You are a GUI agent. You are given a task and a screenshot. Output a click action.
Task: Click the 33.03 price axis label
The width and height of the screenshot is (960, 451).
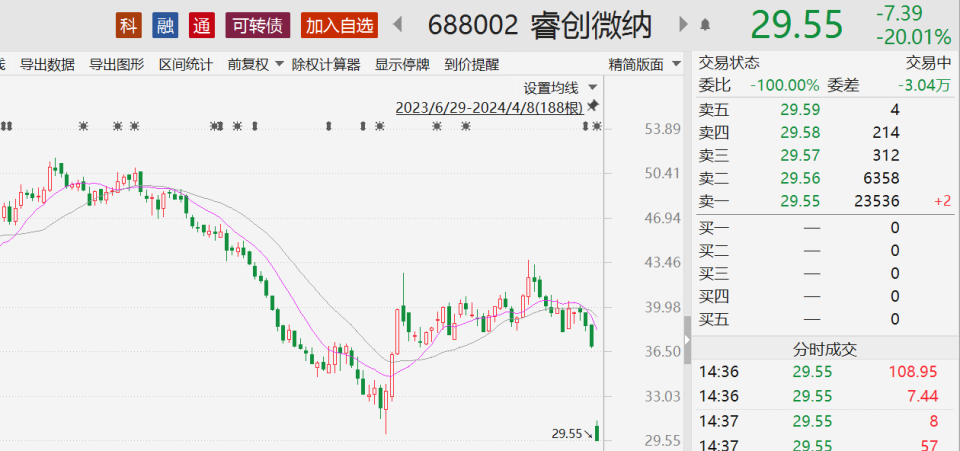pos(662,397)
